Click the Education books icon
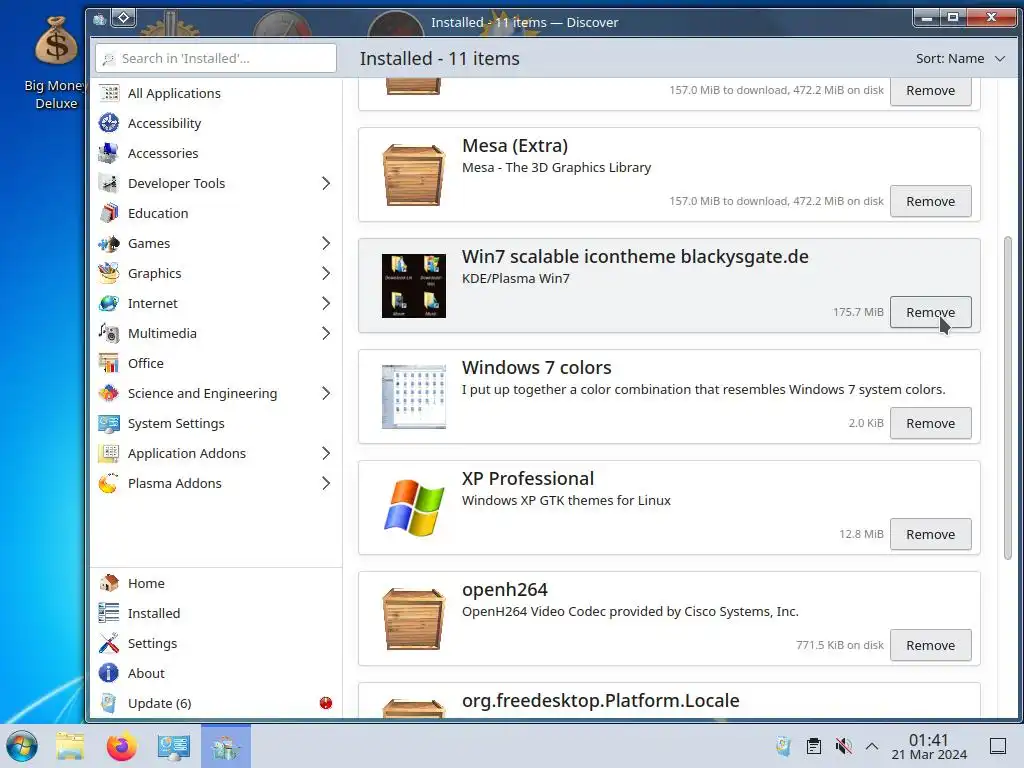Screen dimensions: 1024x768 [109, 214]
